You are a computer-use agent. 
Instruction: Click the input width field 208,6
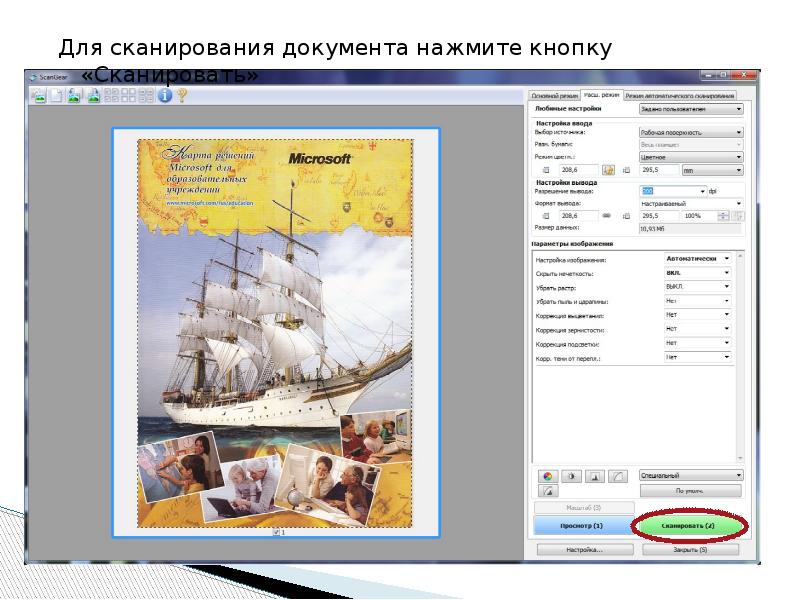(579, 170)
